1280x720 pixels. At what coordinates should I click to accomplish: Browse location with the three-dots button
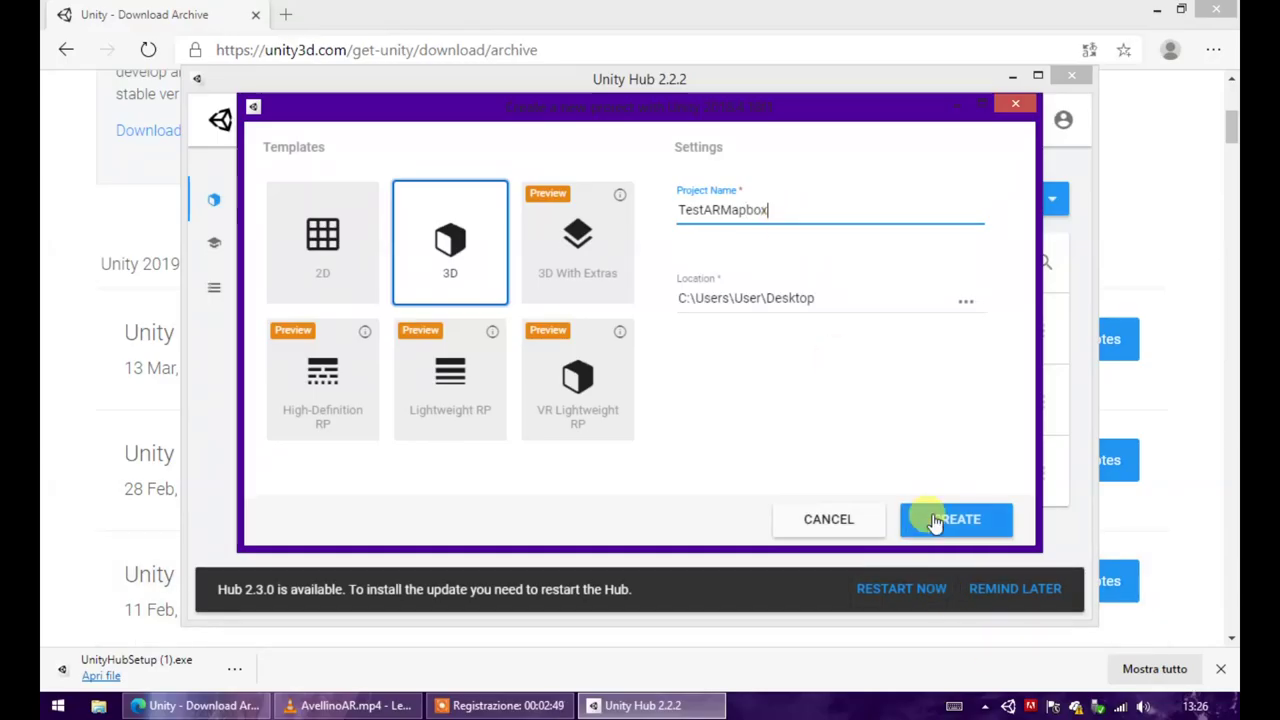[966, 300]
